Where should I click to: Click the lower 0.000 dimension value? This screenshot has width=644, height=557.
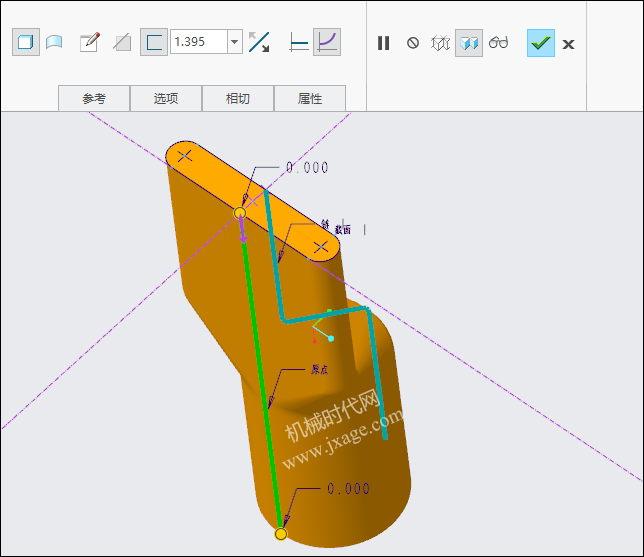coord(349,489)
